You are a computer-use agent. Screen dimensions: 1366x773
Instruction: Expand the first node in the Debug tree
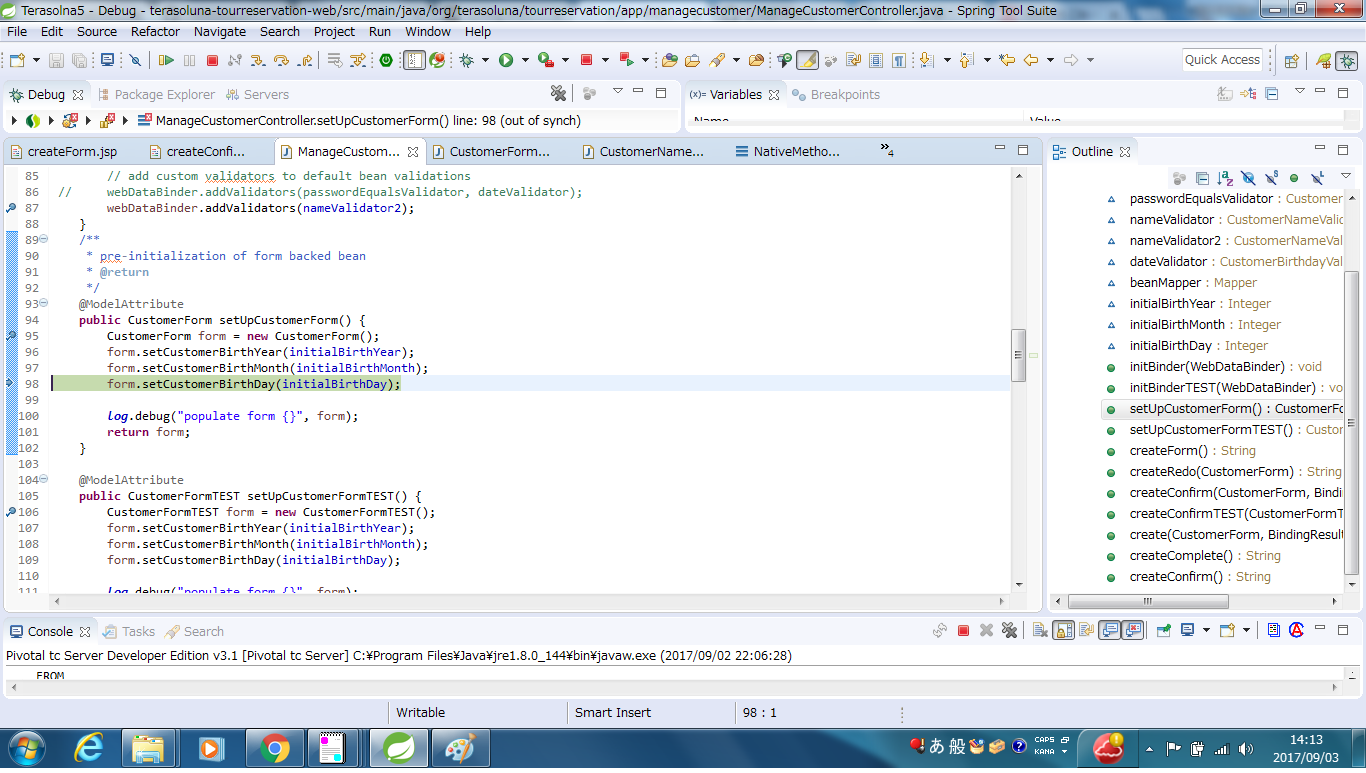[x=14, y=121]
